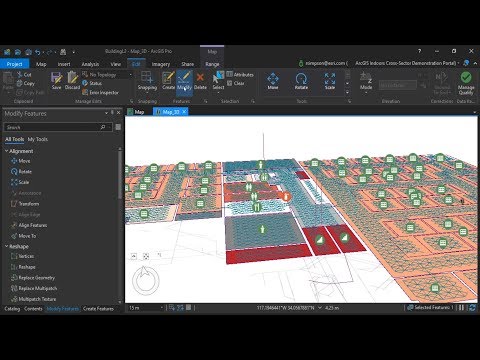Close the Map_3D view tab

tap(184, 112)
